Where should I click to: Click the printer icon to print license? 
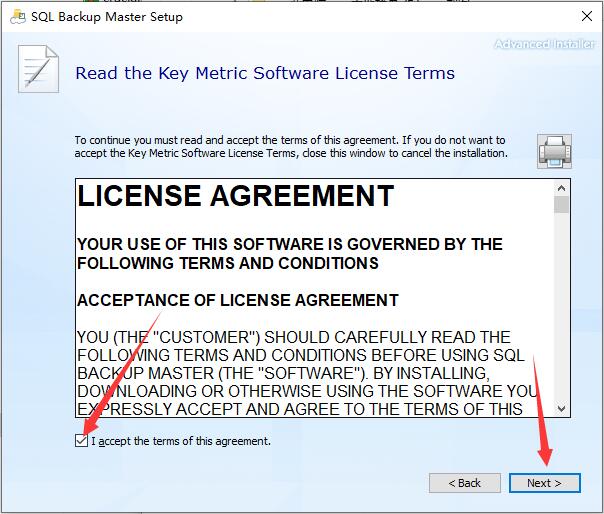[x=554, y=151]
